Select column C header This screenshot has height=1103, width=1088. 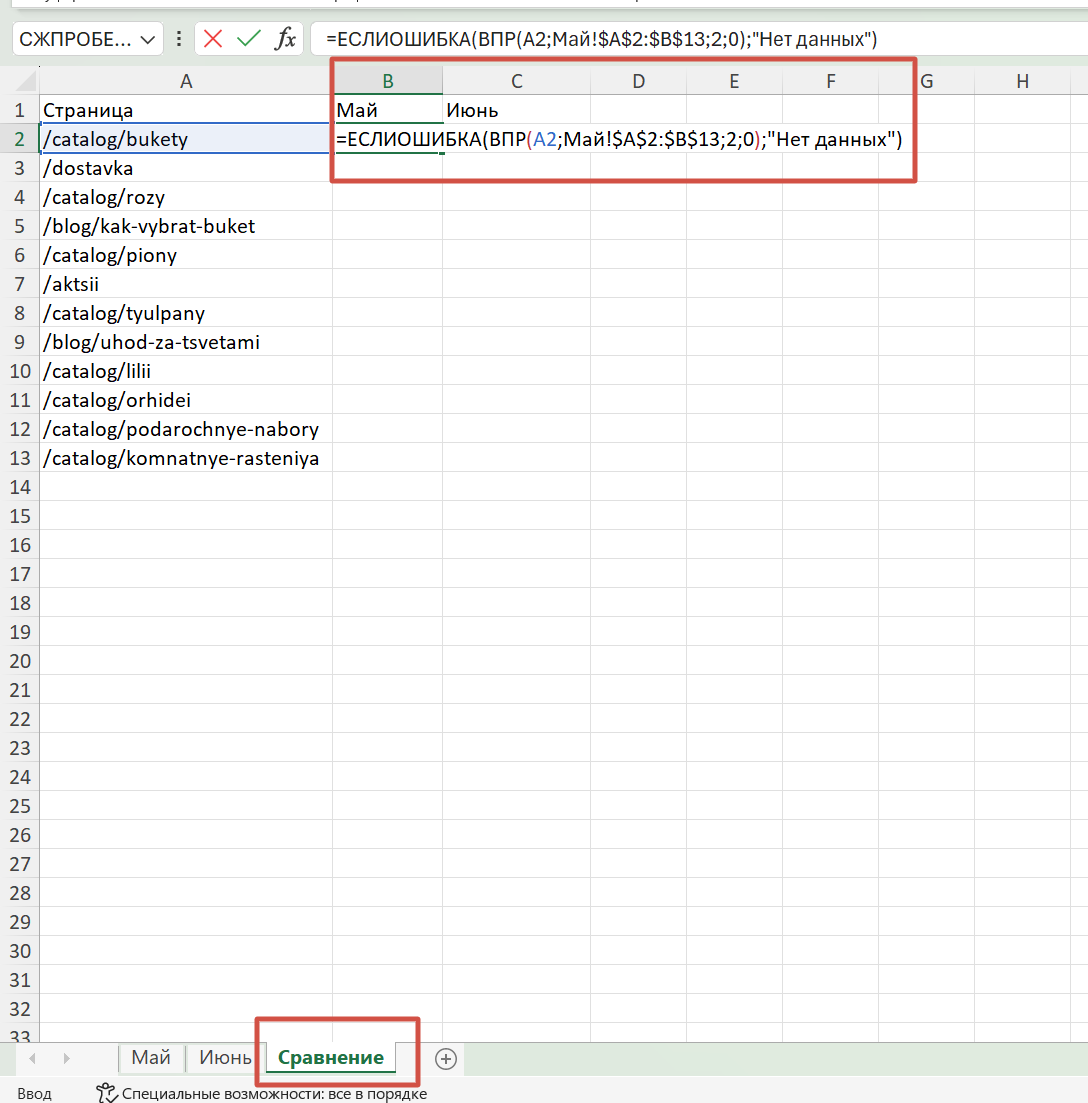[x=516, y=82]
